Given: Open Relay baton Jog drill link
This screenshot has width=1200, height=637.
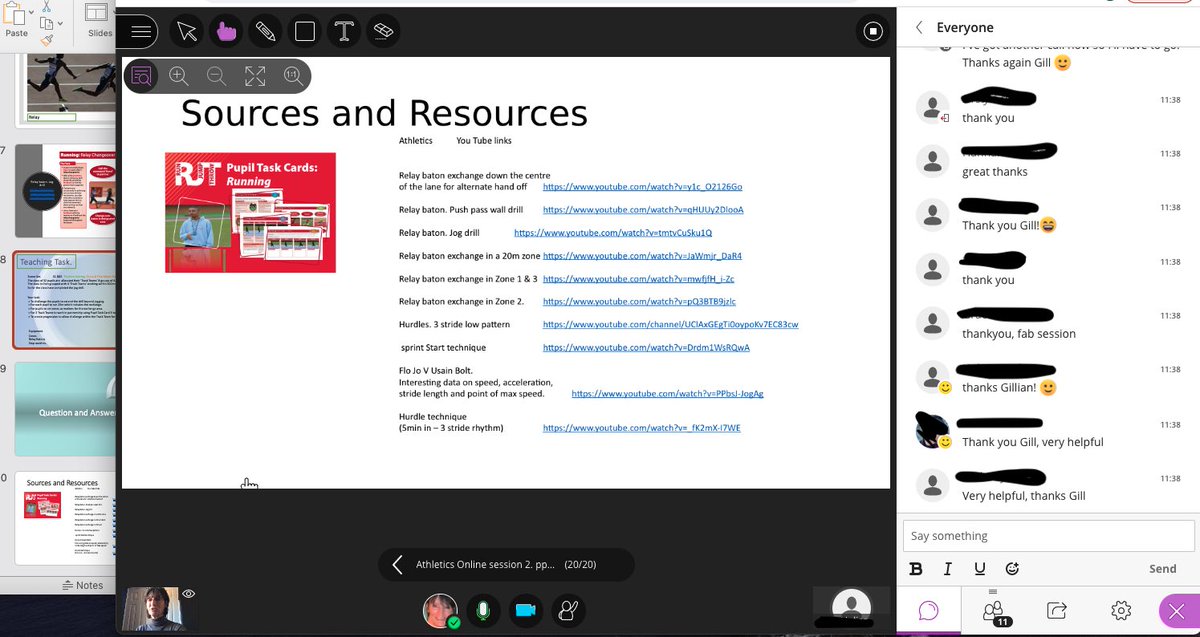Looking at the screenshot, I should pyautogui.click(x=613, y=233).
